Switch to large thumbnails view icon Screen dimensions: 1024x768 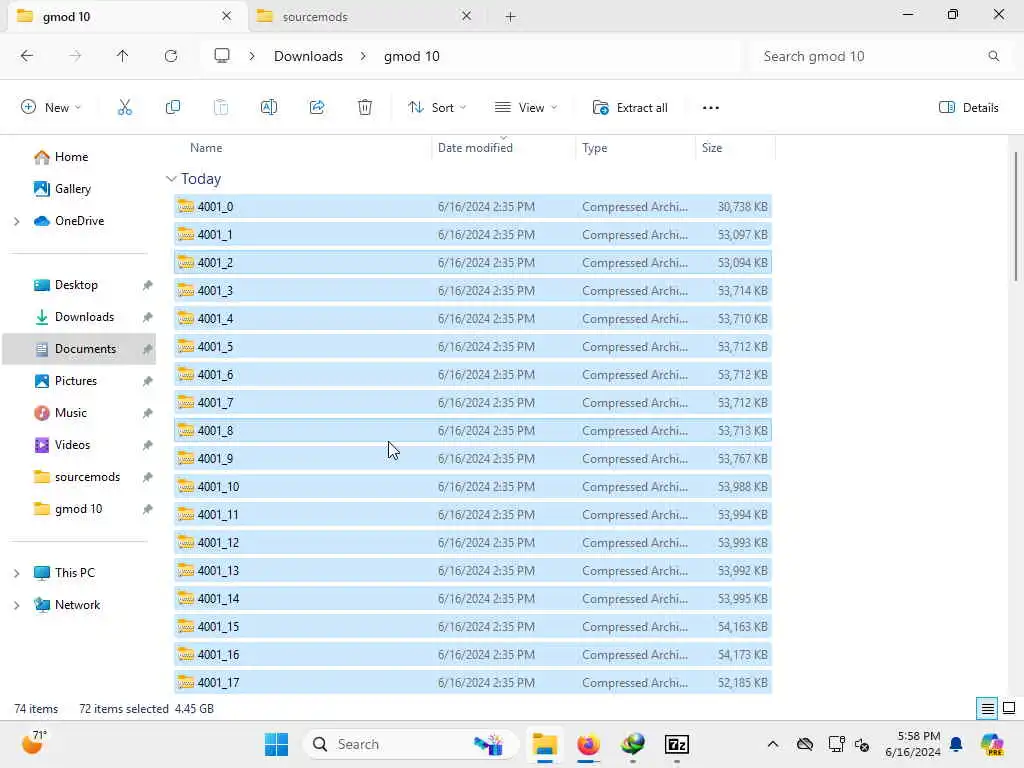tap(1009, 708)
